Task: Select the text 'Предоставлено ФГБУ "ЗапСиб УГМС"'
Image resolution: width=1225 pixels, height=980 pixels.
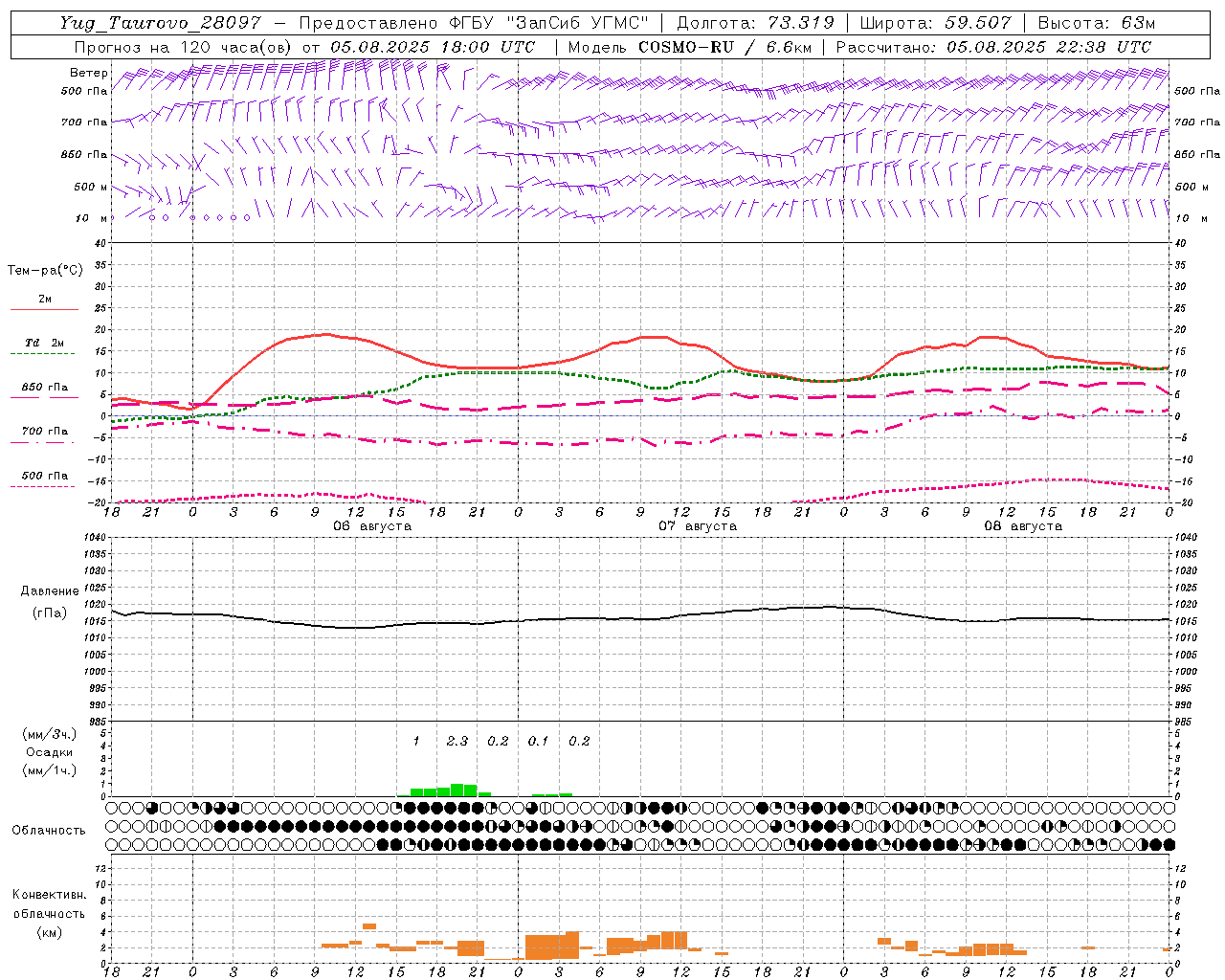Action: [475, 24]
